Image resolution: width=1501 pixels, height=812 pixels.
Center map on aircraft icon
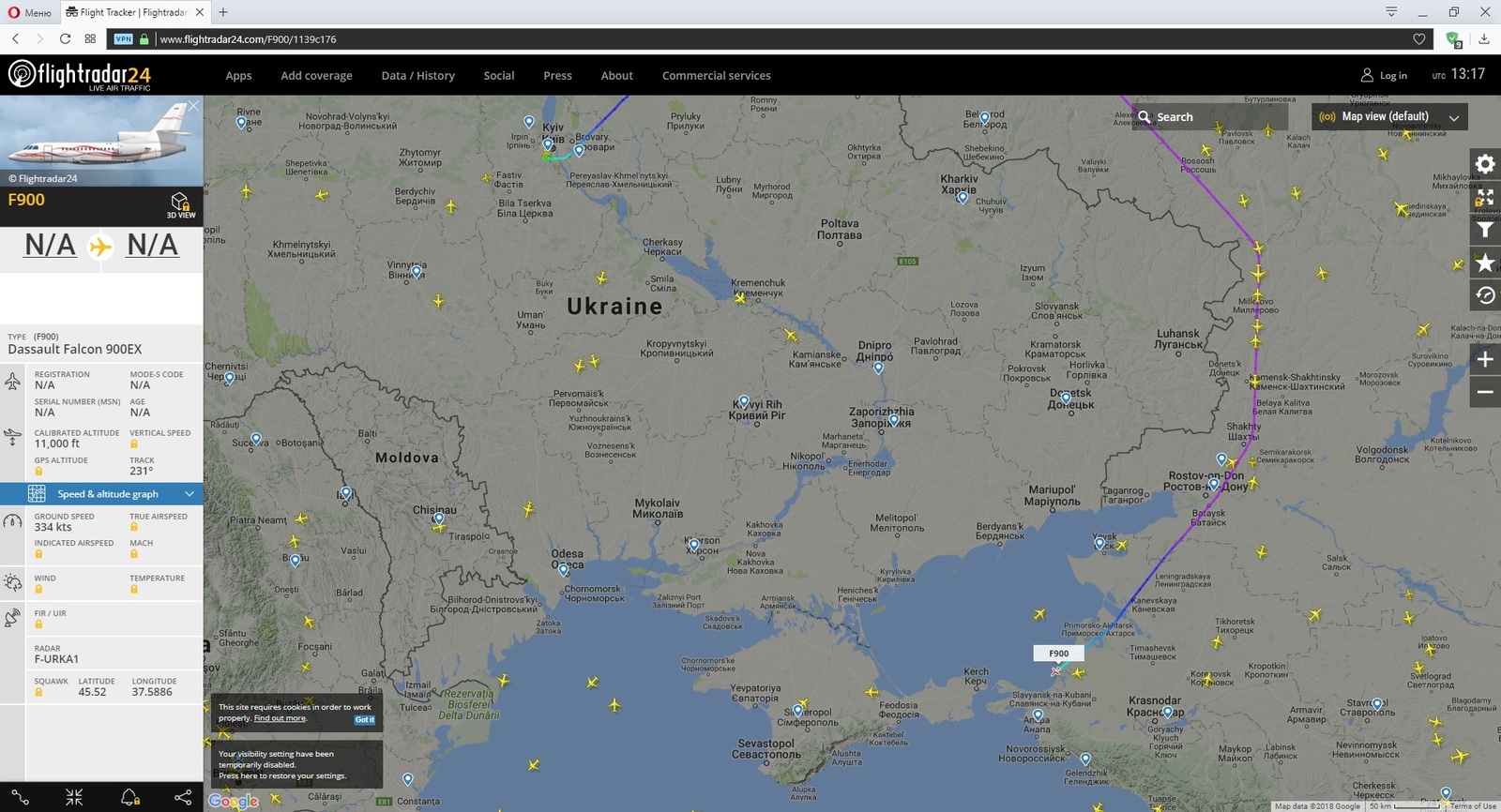(74, 797)
